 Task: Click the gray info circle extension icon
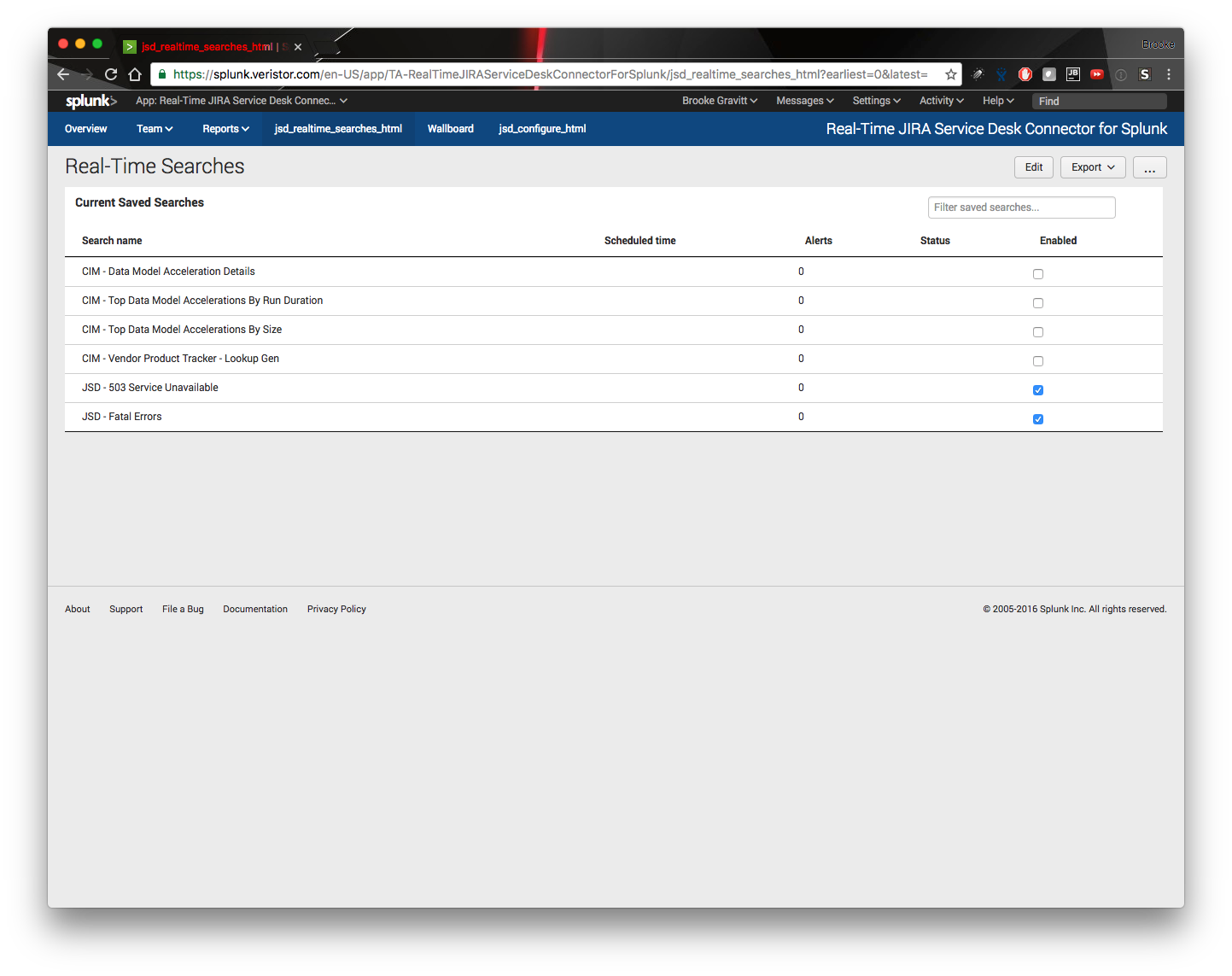pos(1121,74)
